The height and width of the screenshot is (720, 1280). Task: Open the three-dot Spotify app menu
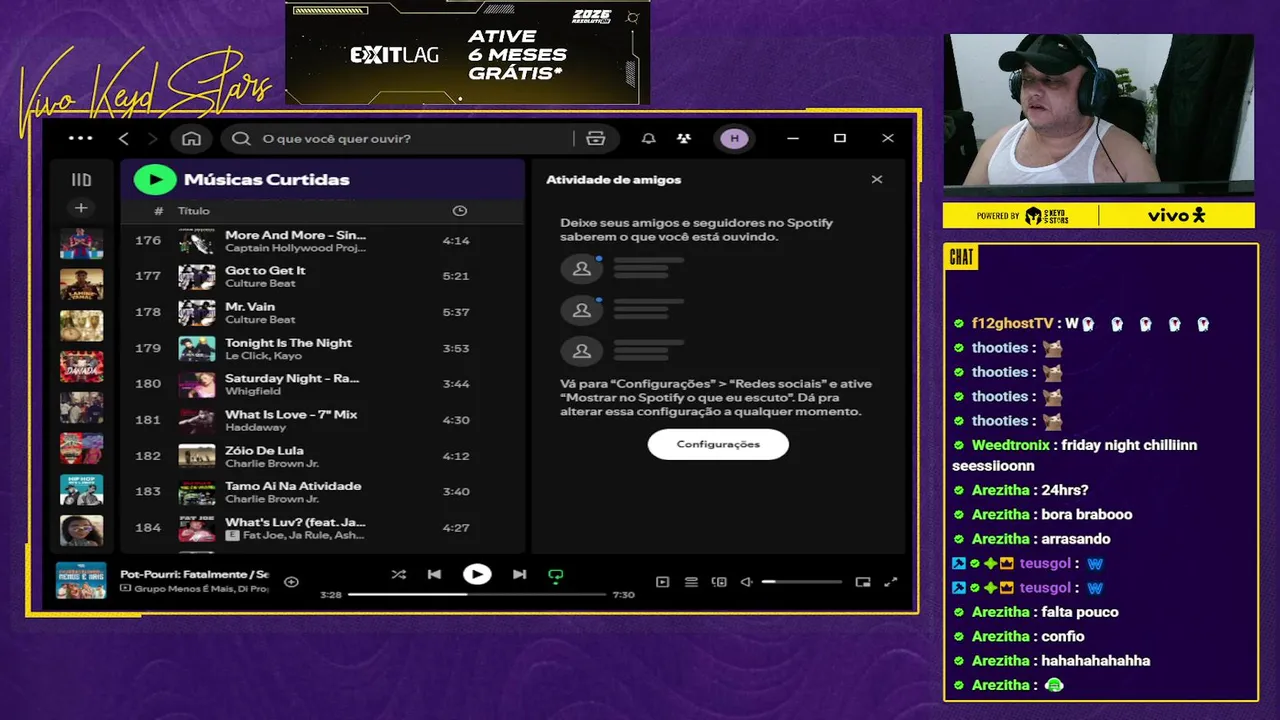[x=80, y=138]
